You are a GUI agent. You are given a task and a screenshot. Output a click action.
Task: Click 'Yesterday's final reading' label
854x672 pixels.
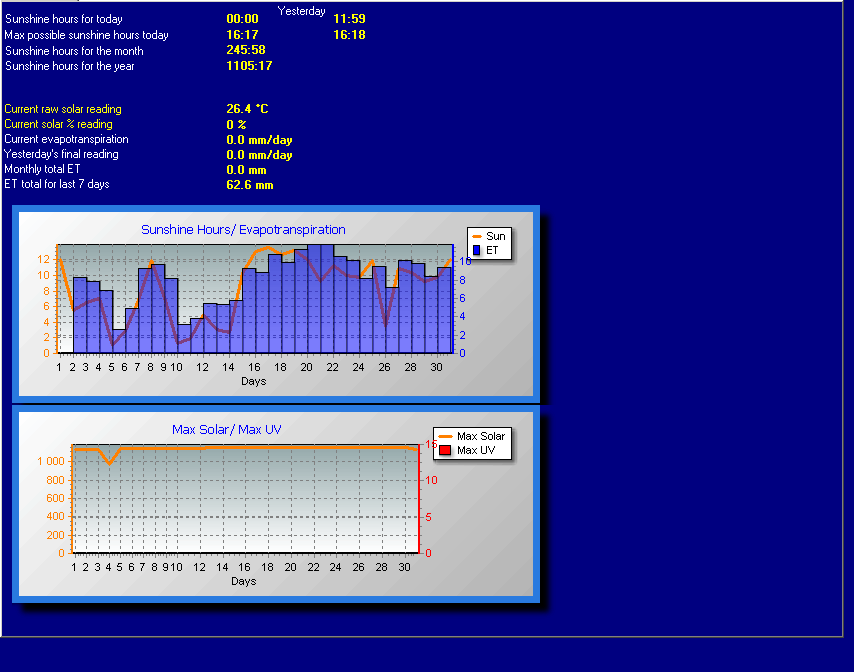tap(61, 154)
